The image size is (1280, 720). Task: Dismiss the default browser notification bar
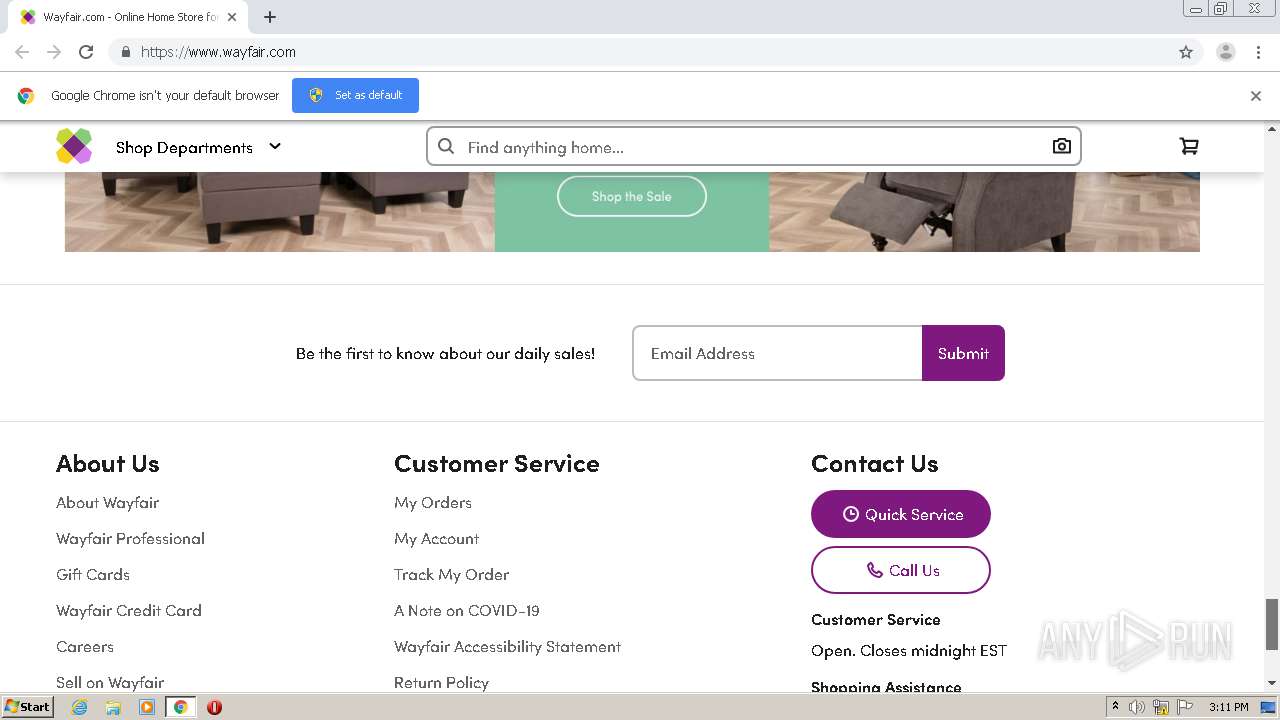click(x=1256, y=96)
